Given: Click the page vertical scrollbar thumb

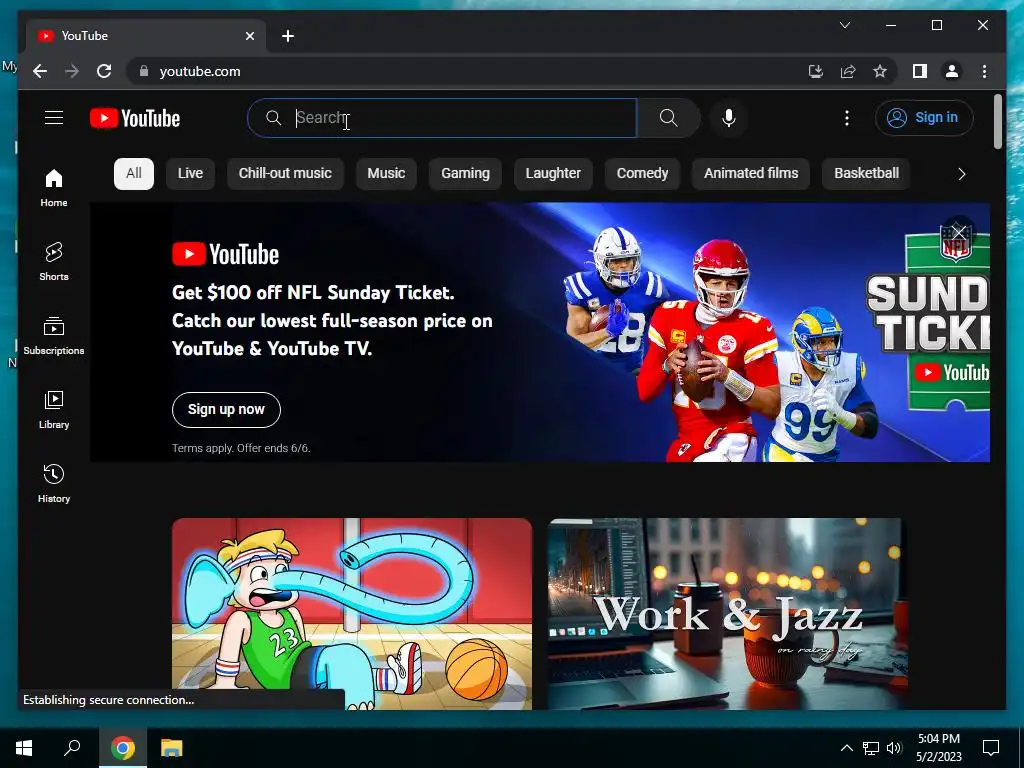Looking at the screenshot, I should [998, 121].
